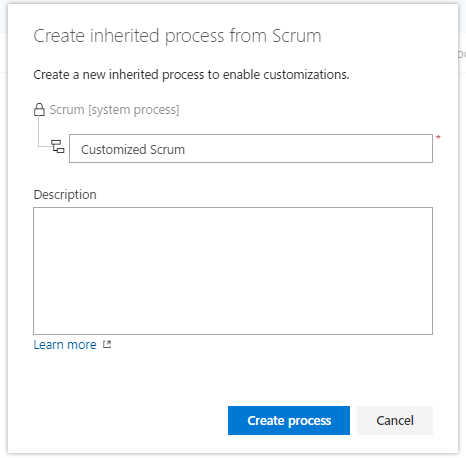Click the red required asterisk marker
Screen dimensions: 466x458
click(438, 137)
